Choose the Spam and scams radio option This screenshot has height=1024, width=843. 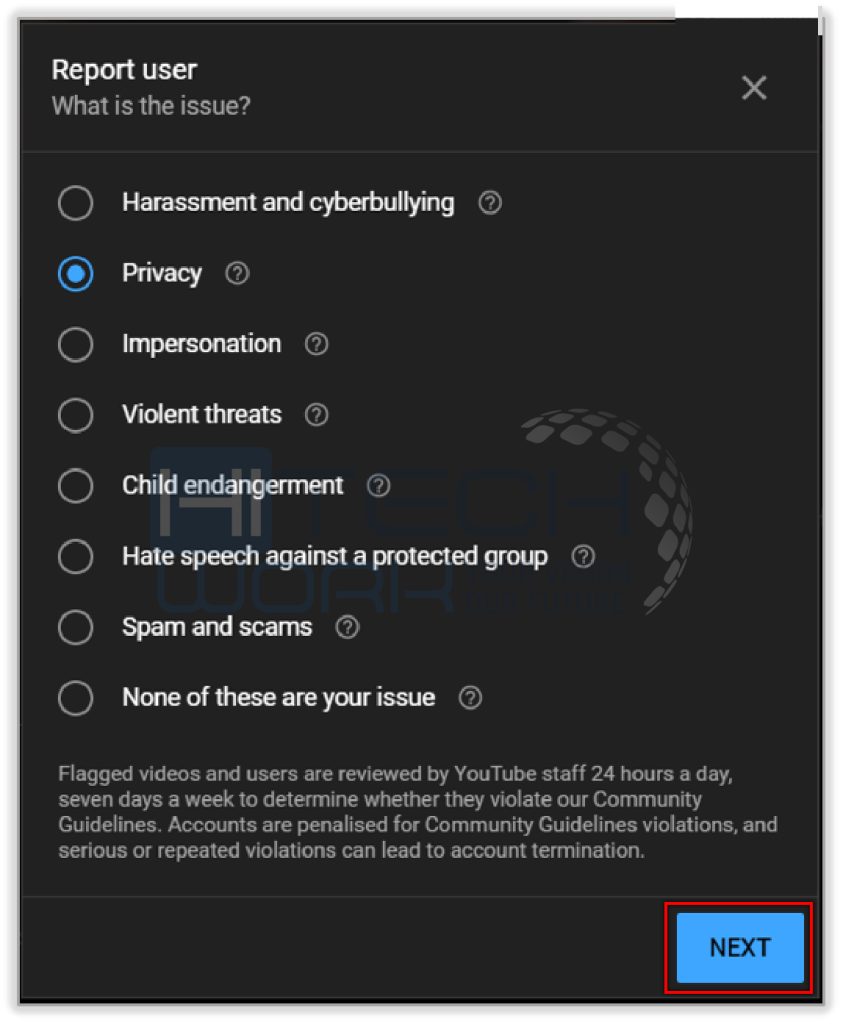(76, 627)
